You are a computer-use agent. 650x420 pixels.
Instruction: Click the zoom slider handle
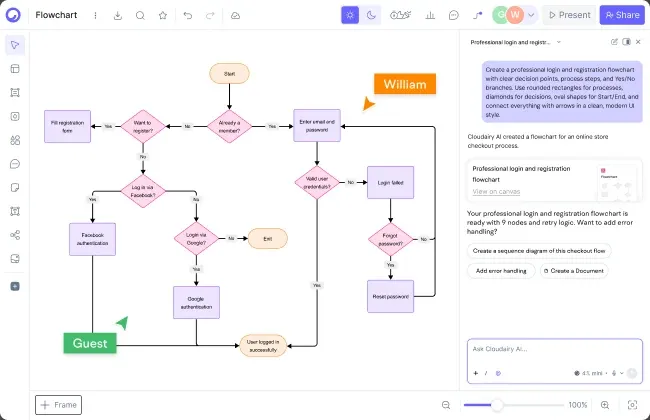coord(497,405)
